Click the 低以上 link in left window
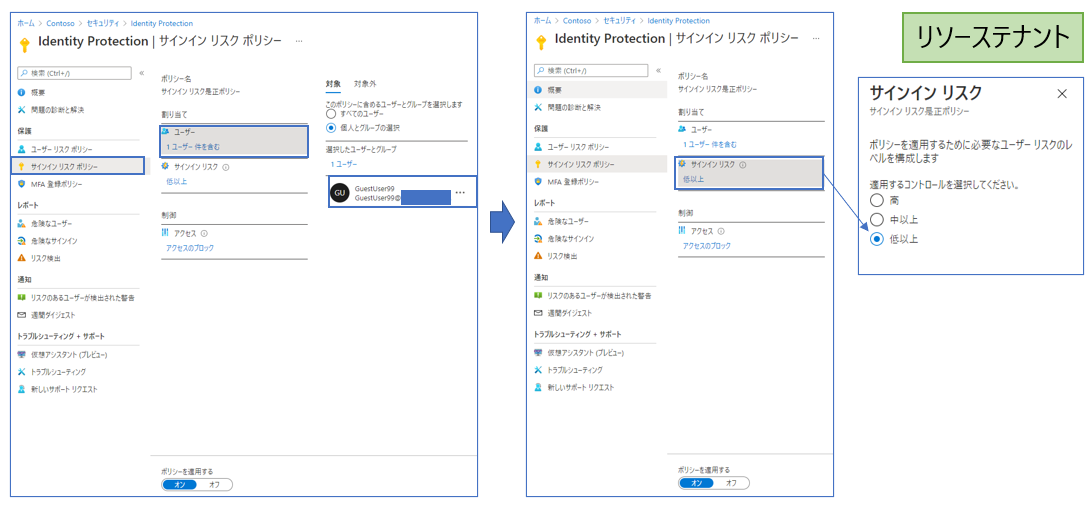Viewport: 1091px width, 507px height. coord(176,182)
